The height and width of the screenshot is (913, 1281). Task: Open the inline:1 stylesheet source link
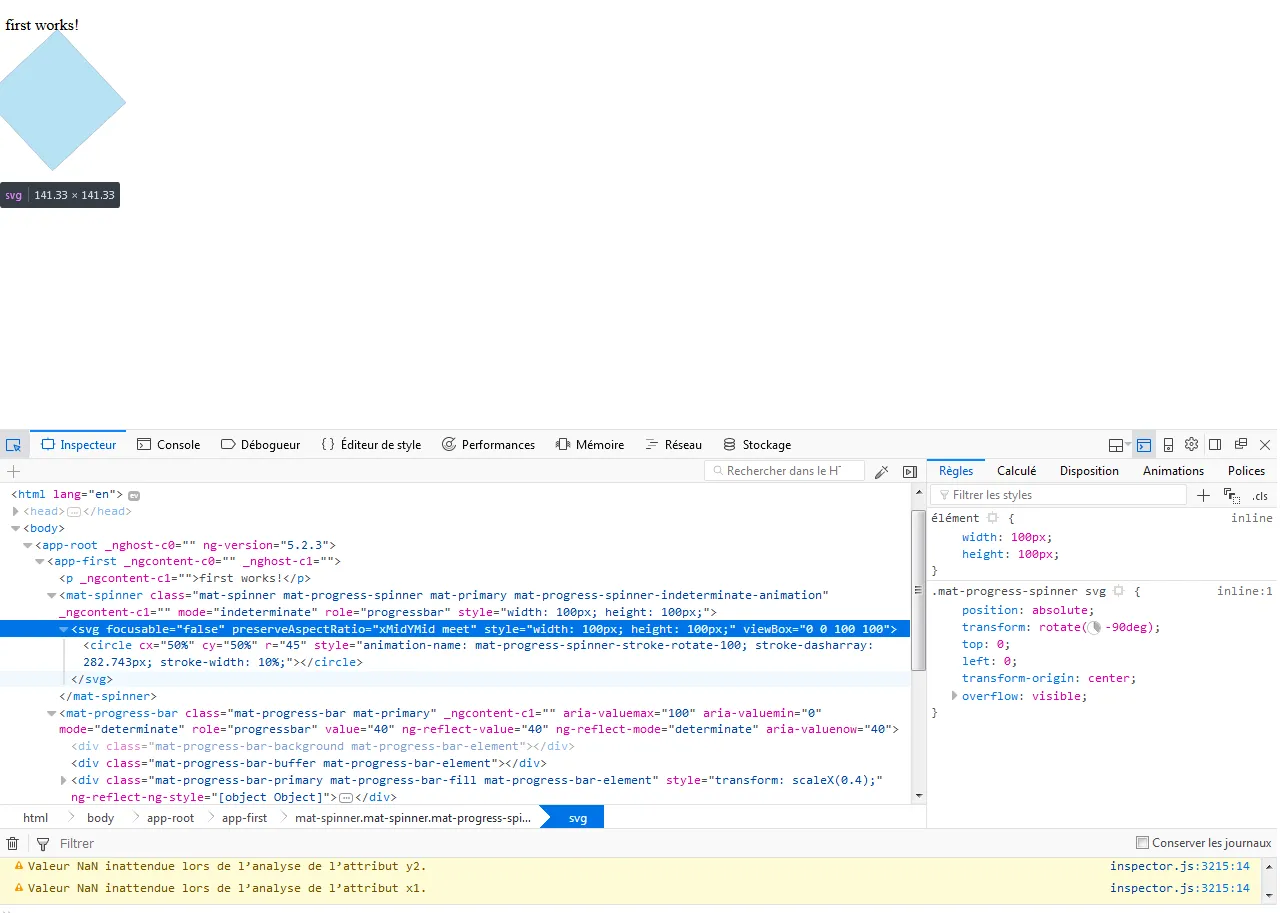pos(1244,591)
